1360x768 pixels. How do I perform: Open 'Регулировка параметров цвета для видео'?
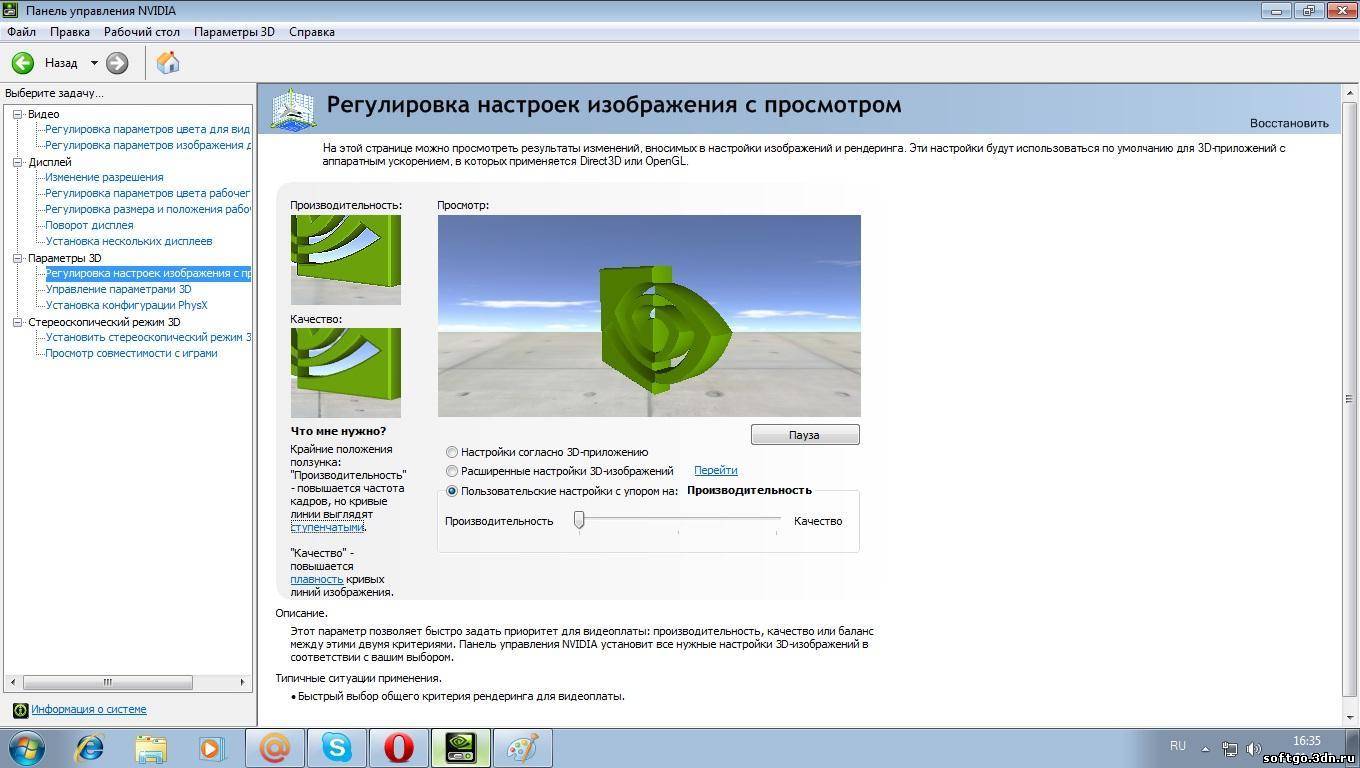click(x=148, y=130)
